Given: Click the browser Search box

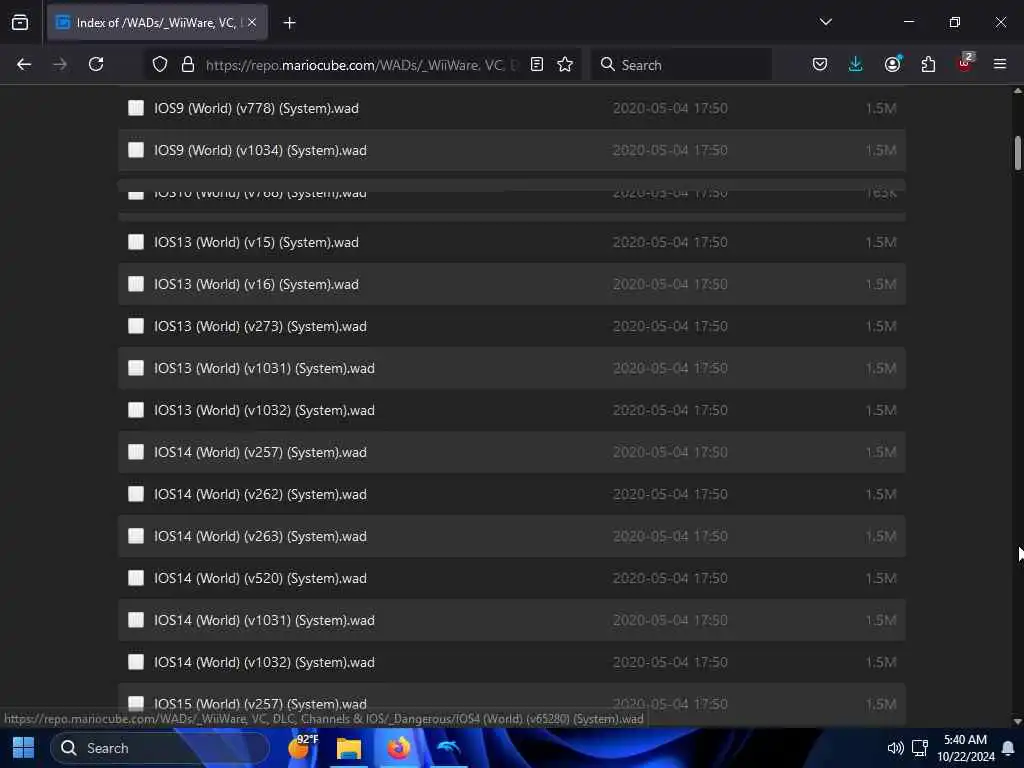Looking at the screenshot, I should click(x=681, y=65).
